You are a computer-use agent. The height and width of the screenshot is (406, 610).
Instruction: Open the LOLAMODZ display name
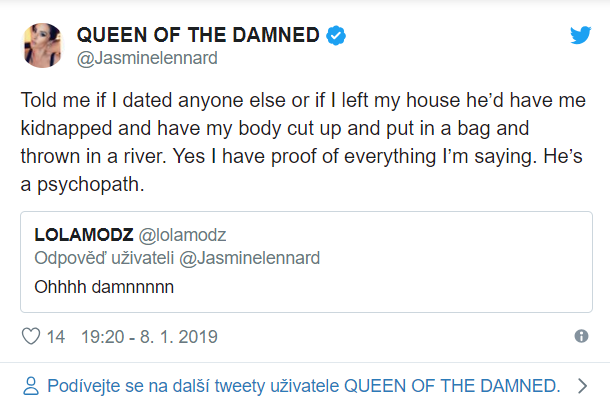coord(84,234)
